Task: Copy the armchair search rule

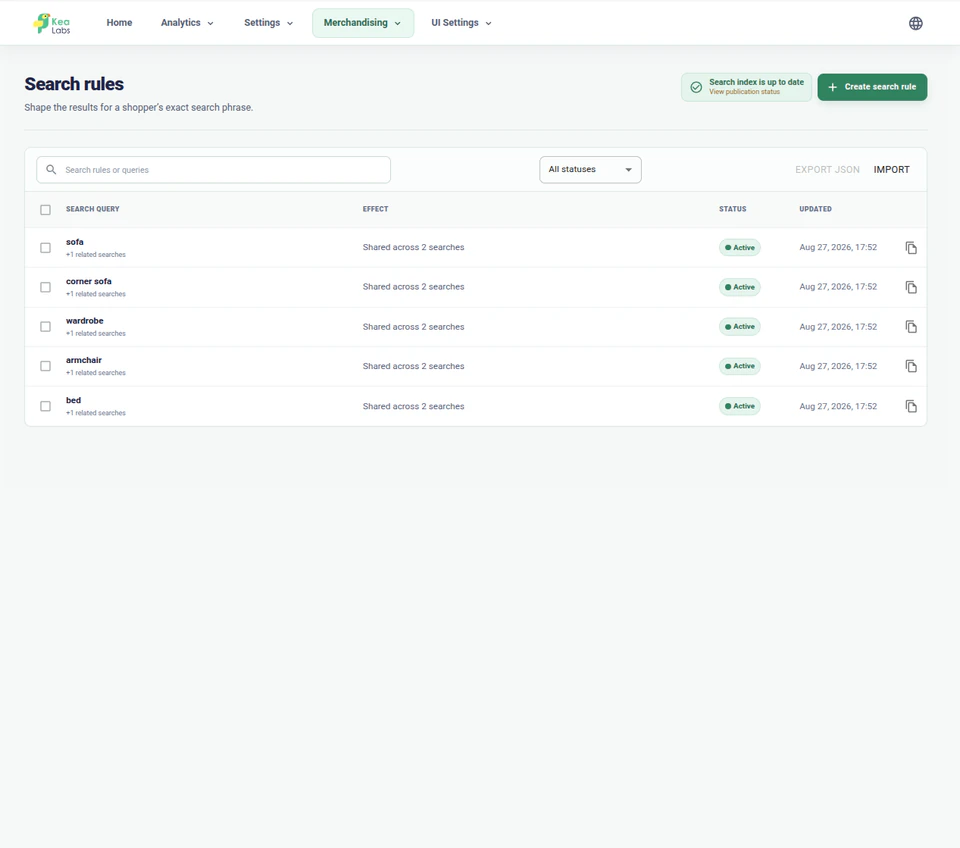Action: pyautogui.click(x=911, y=366)
